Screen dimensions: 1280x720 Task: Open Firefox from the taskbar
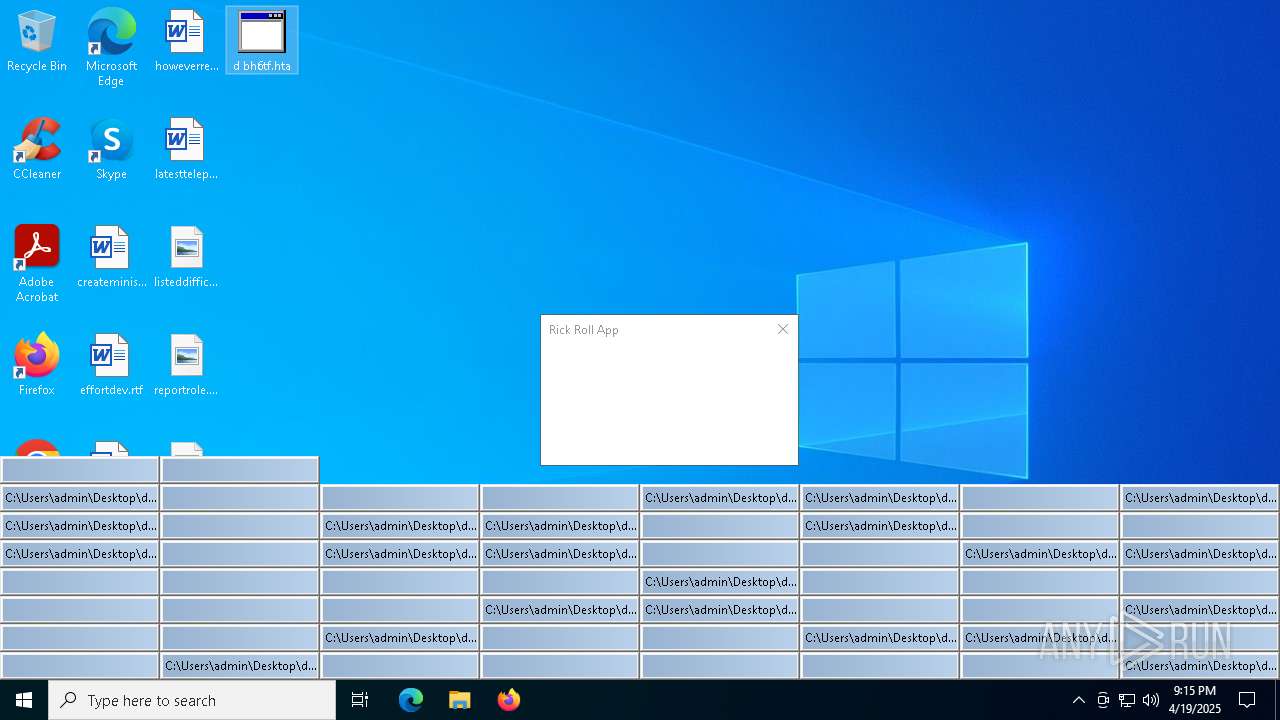coord(509,700)
